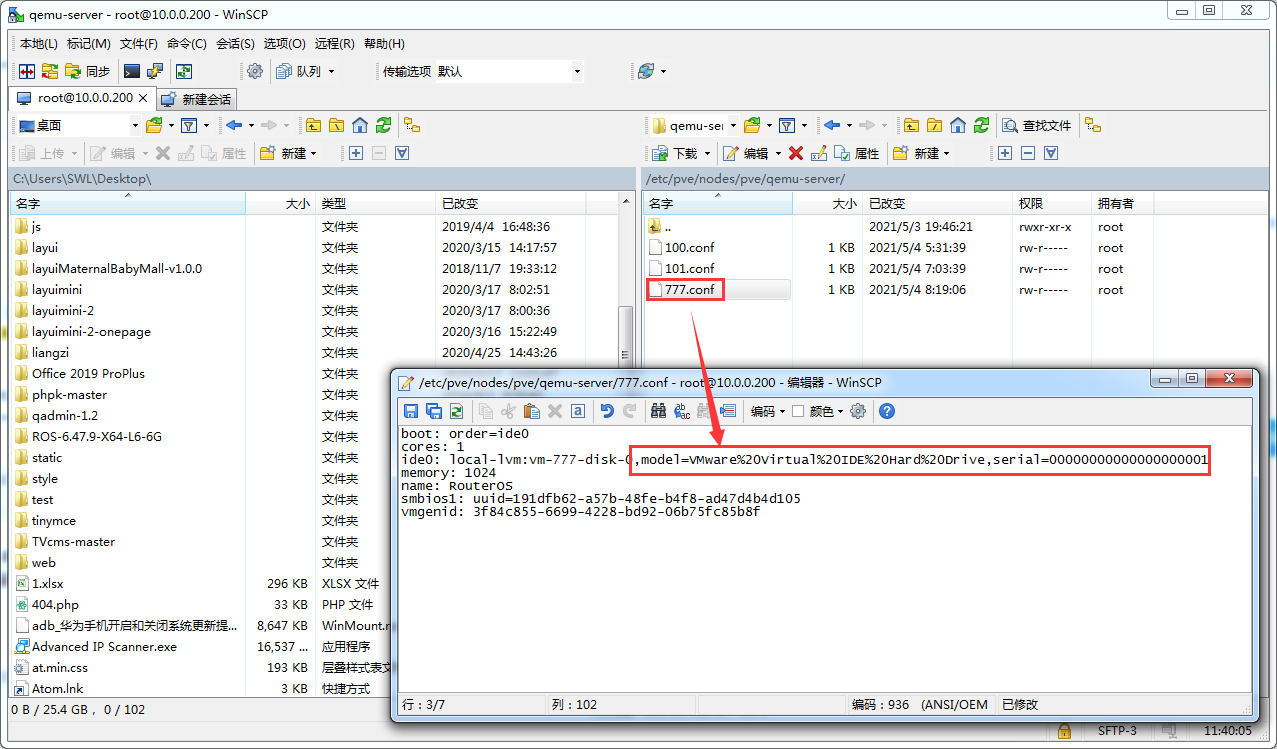Screen dimensions: 1277x749
Task: Paste clipboard text in the editor toolbar
Action: pos(532,411)
